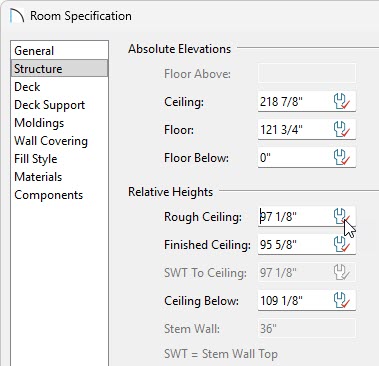
Task: Toggle the default wrench icon for Ceiling Below
Action: (x=342, y=301)
